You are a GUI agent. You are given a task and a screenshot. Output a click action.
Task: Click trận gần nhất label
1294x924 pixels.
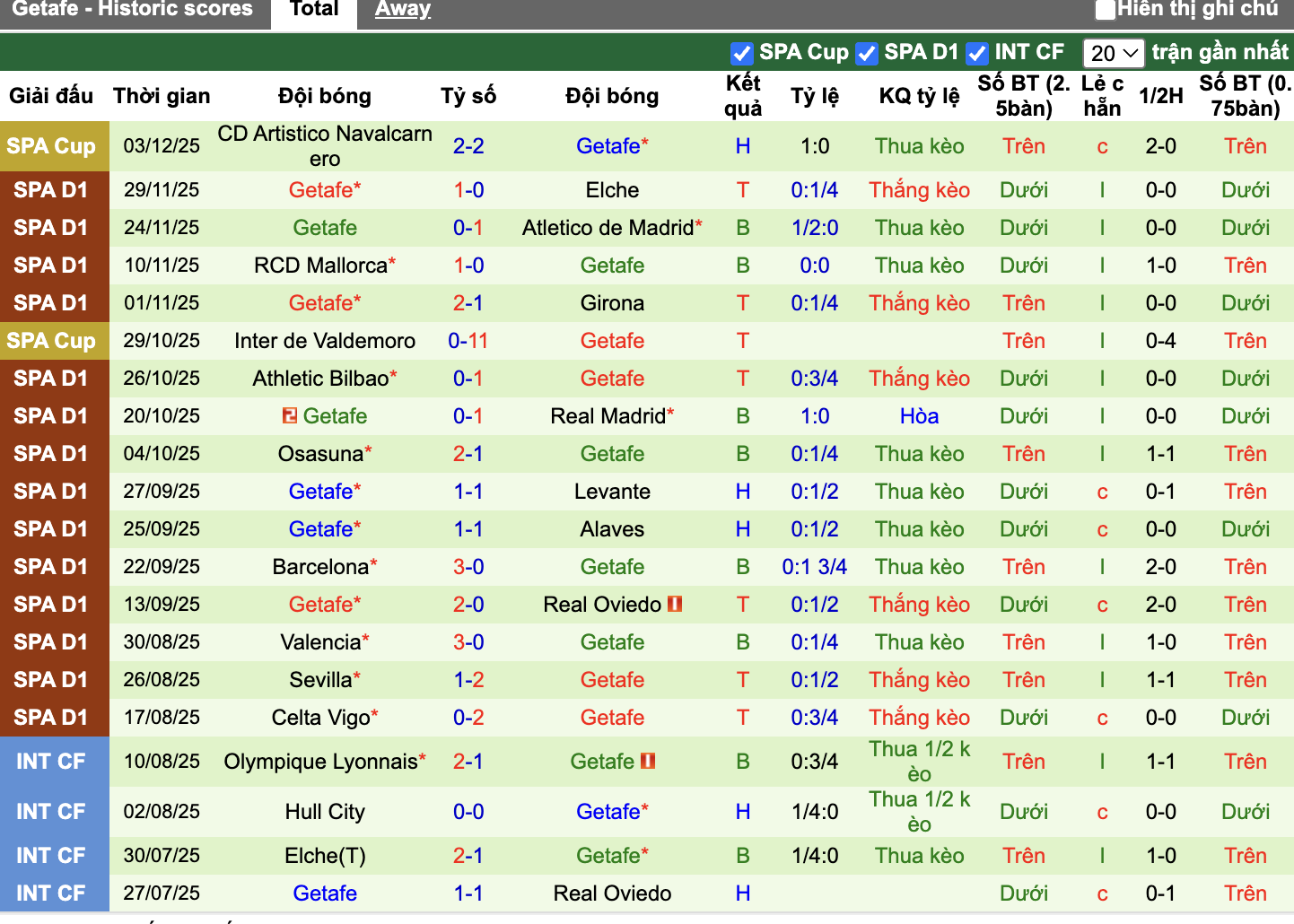coord(1220,52)
